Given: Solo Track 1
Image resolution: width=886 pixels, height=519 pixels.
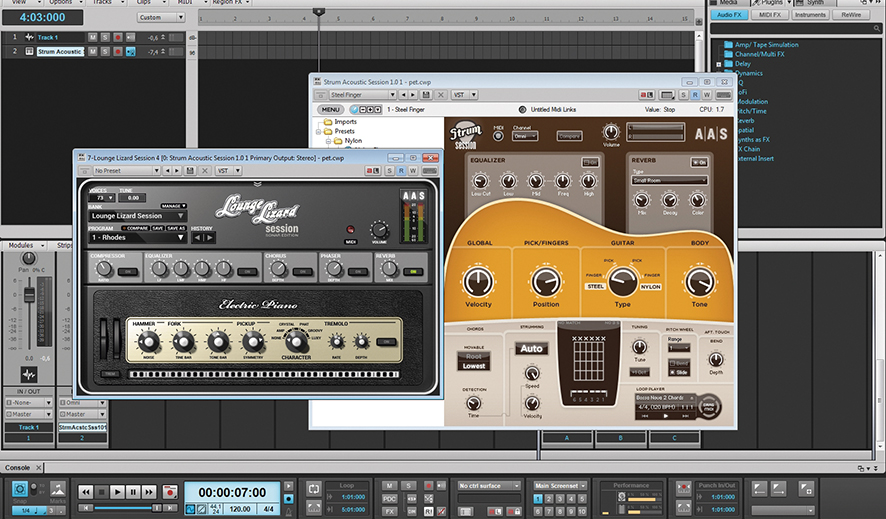Looking at the screenshot, I should click(x=105, y=37).
